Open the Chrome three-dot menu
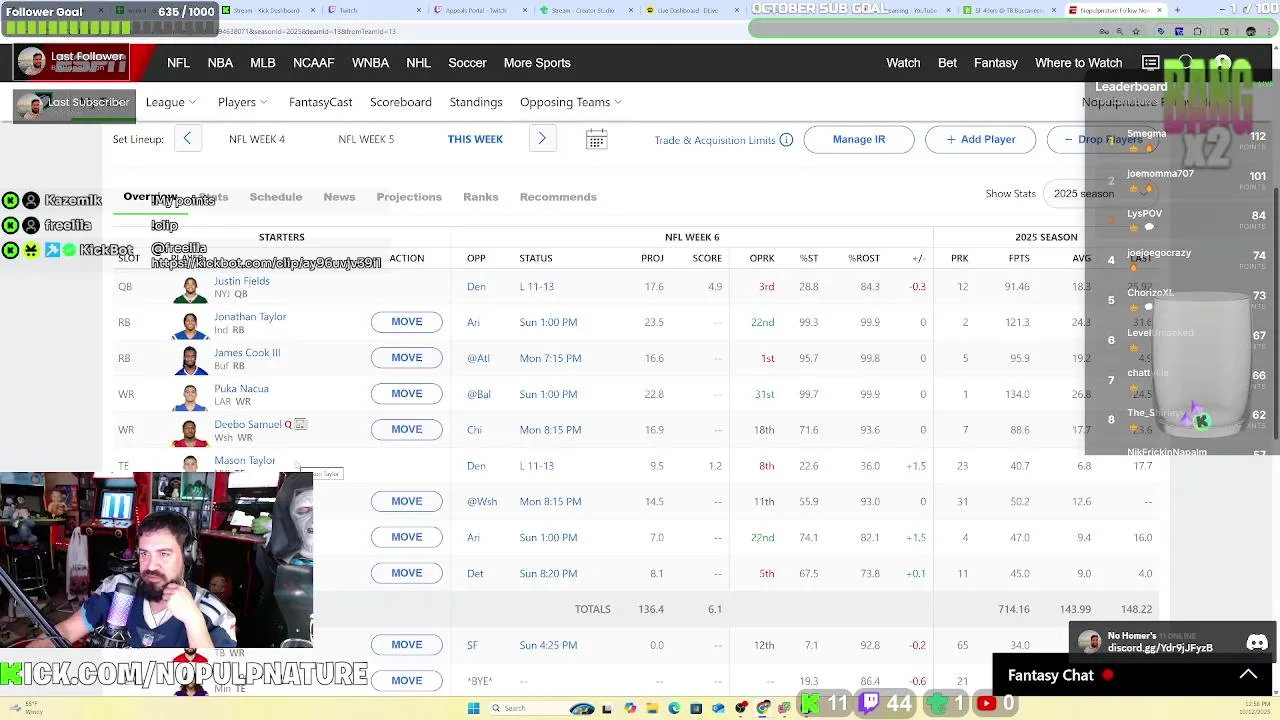Viewport: 1280px width, 720px height. pyautogui.click(x=1269, y=31)
